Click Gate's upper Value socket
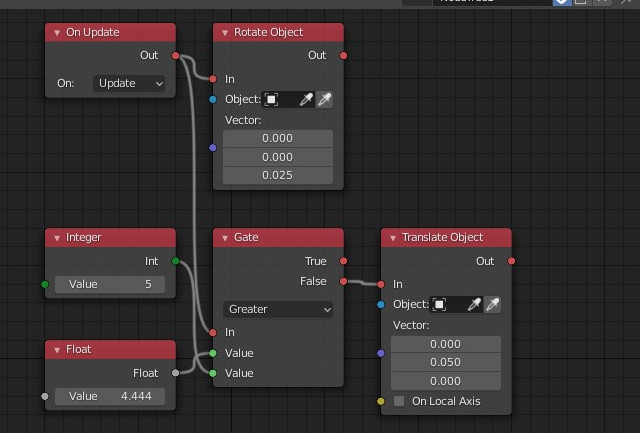This screenshot has width=640, height=433. coord(213,353)
